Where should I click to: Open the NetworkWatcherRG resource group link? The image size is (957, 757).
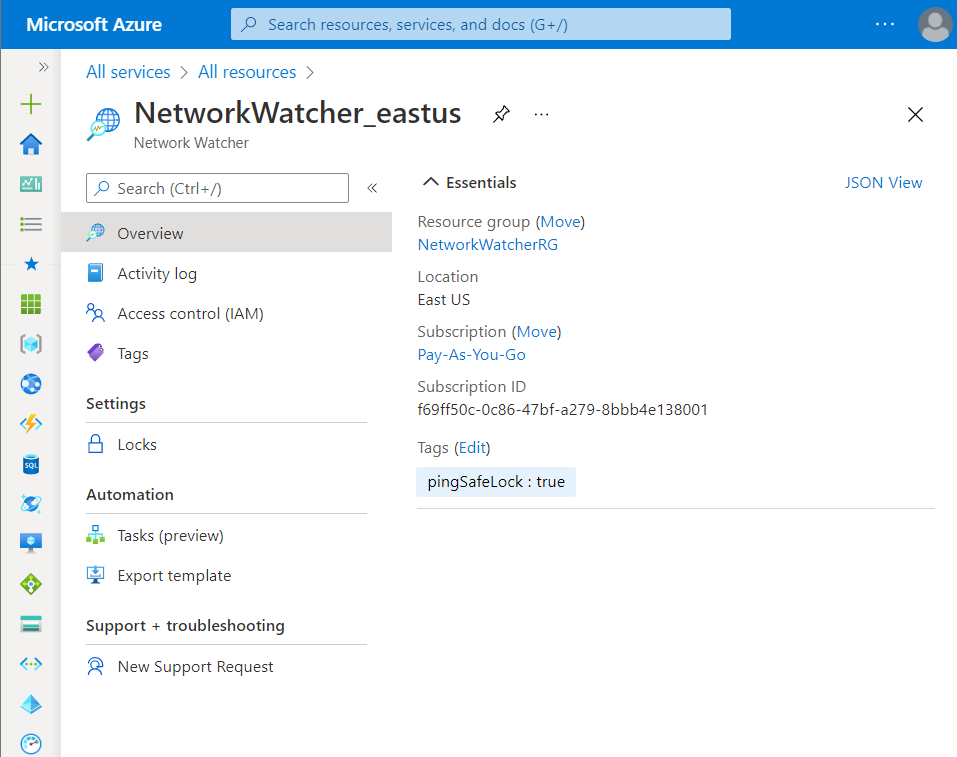pos(488,244)
